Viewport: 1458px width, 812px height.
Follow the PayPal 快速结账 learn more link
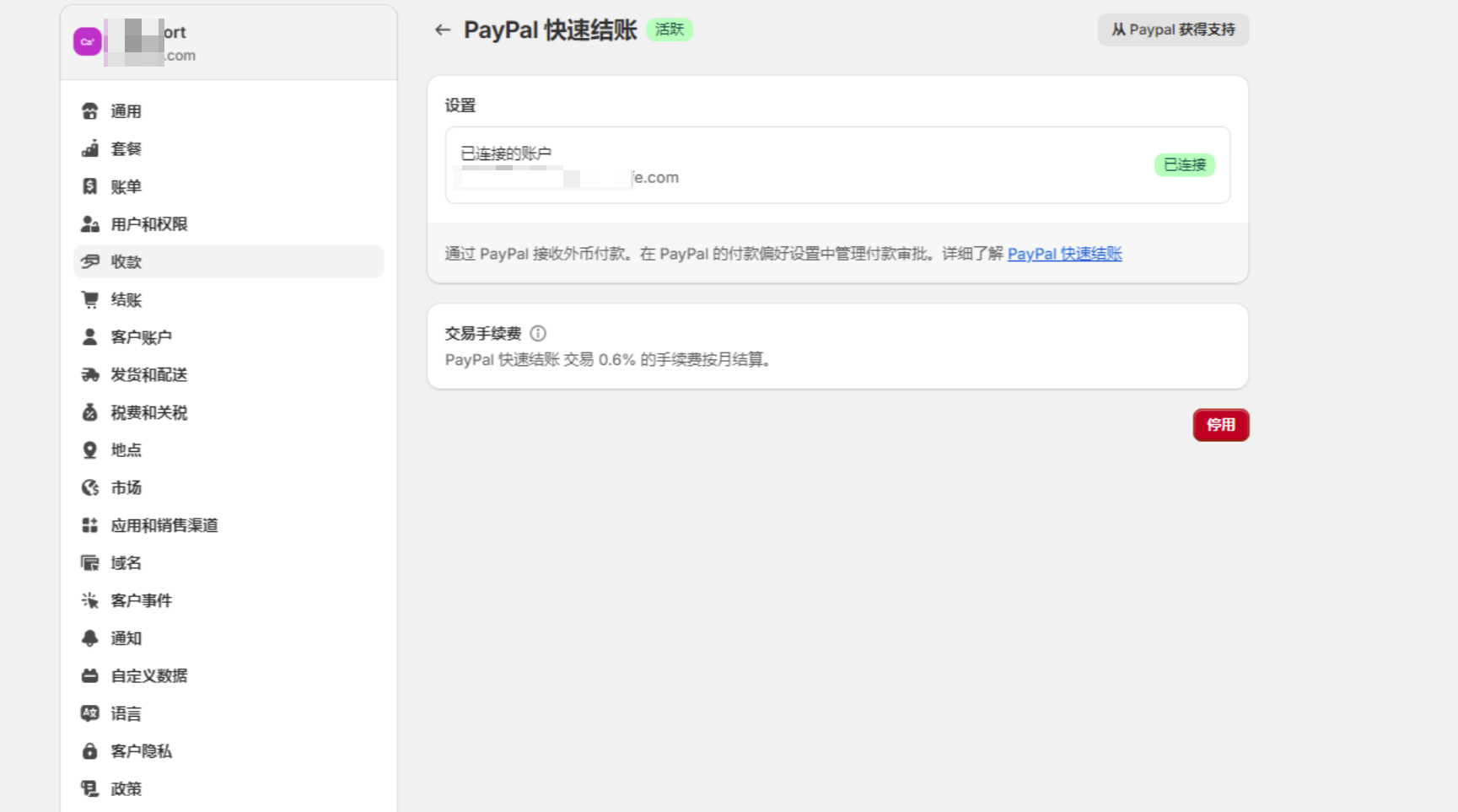[1064, 254]
